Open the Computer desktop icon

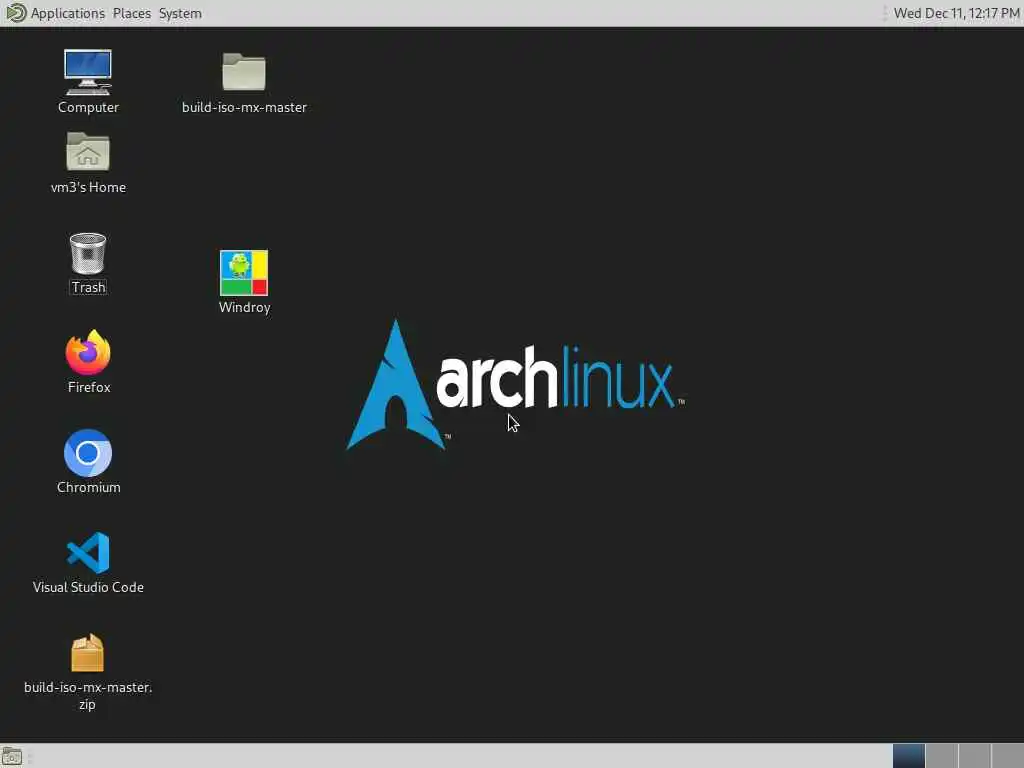click(x=88, y=72)
